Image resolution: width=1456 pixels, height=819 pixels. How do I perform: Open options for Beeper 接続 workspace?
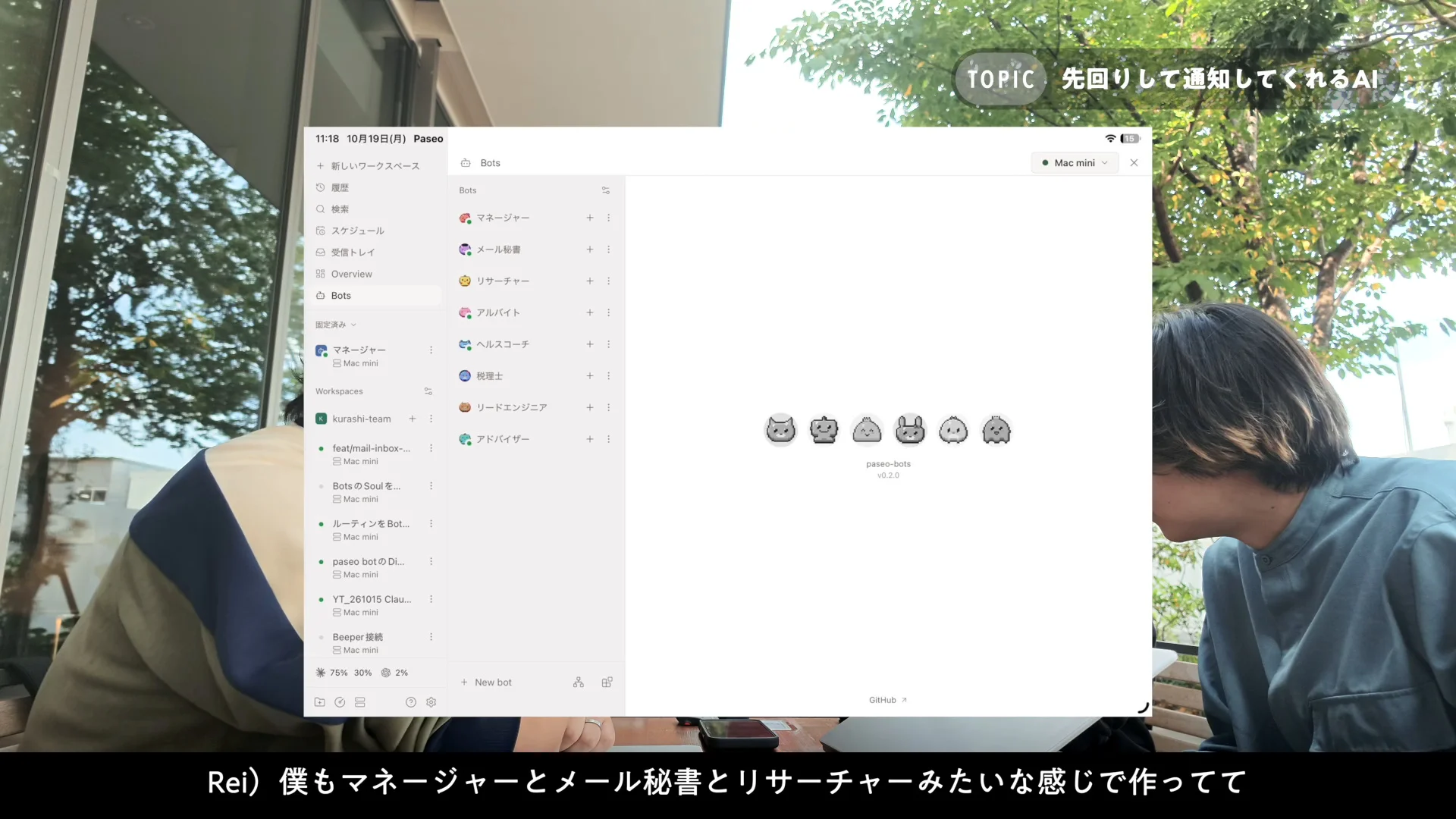pos(431,637)
